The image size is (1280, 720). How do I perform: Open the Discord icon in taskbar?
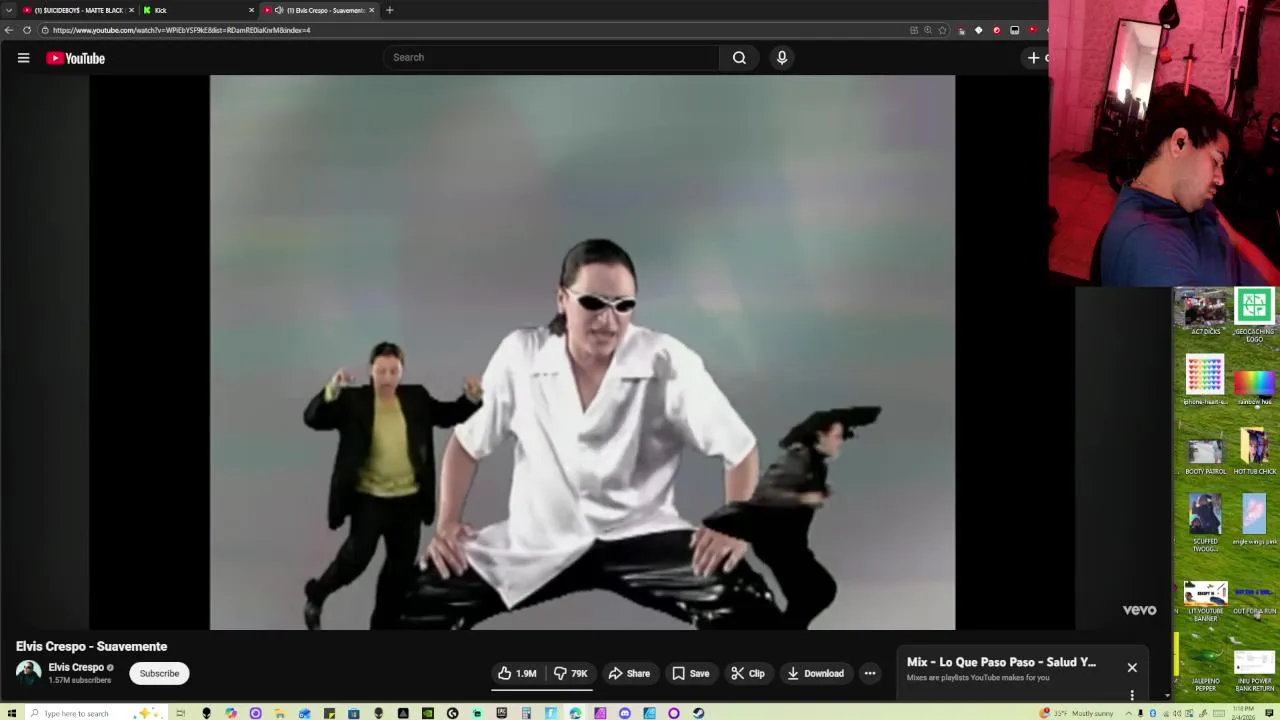coord(624,713)
